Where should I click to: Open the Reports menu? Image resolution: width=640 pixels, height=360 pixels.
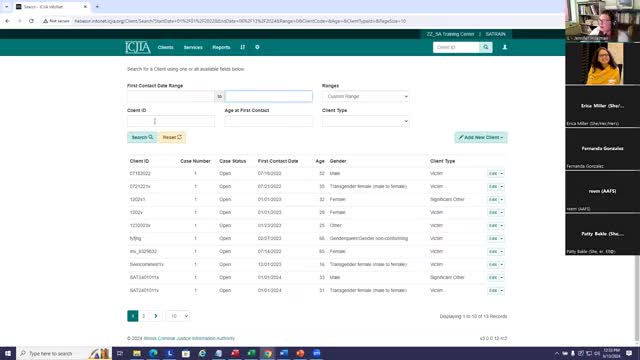[221, 47]
